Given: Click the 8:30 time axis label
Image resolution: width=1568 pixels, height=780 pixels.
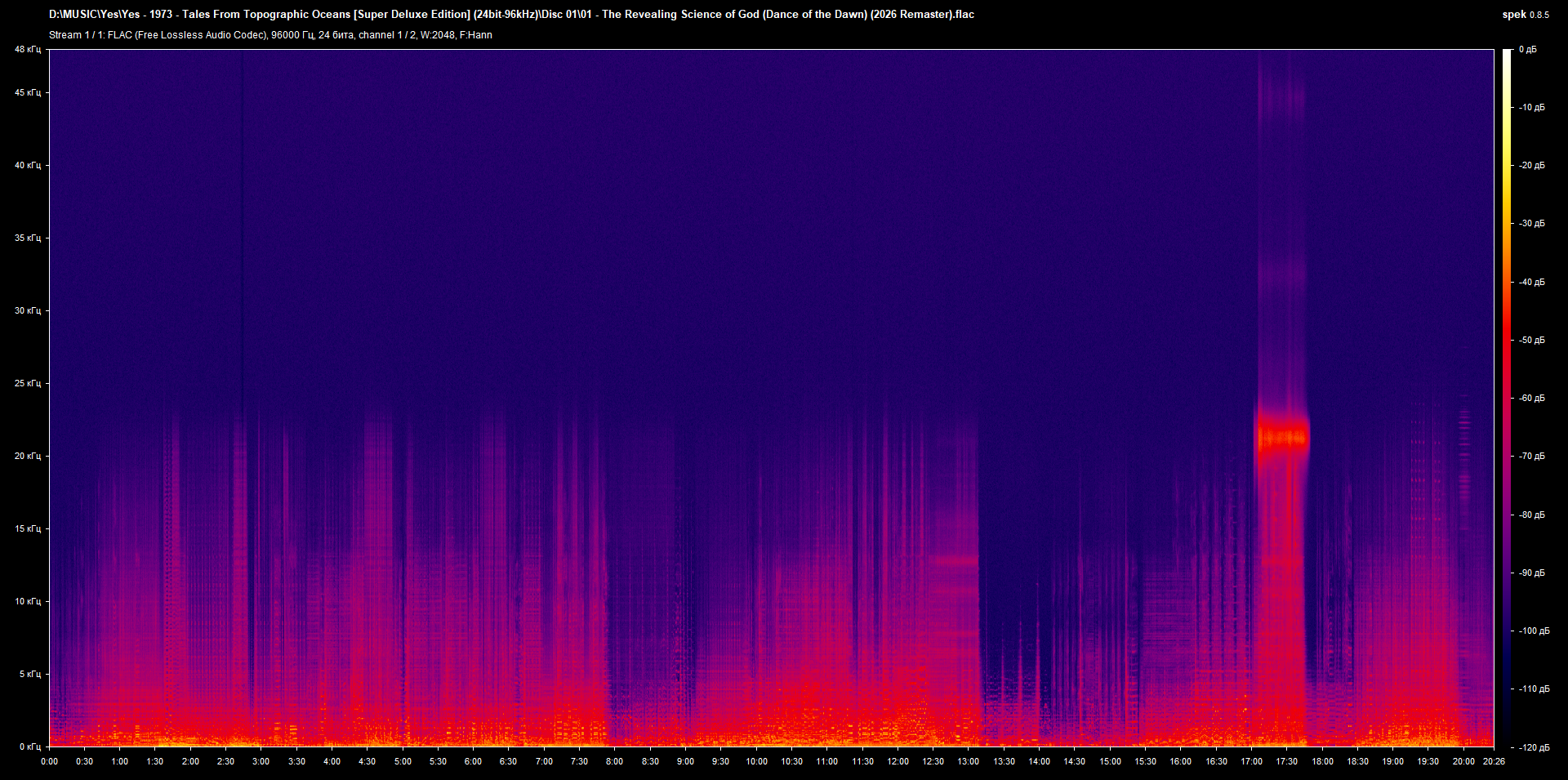Looking at the screenshot, I should click(x=650, y=762).
